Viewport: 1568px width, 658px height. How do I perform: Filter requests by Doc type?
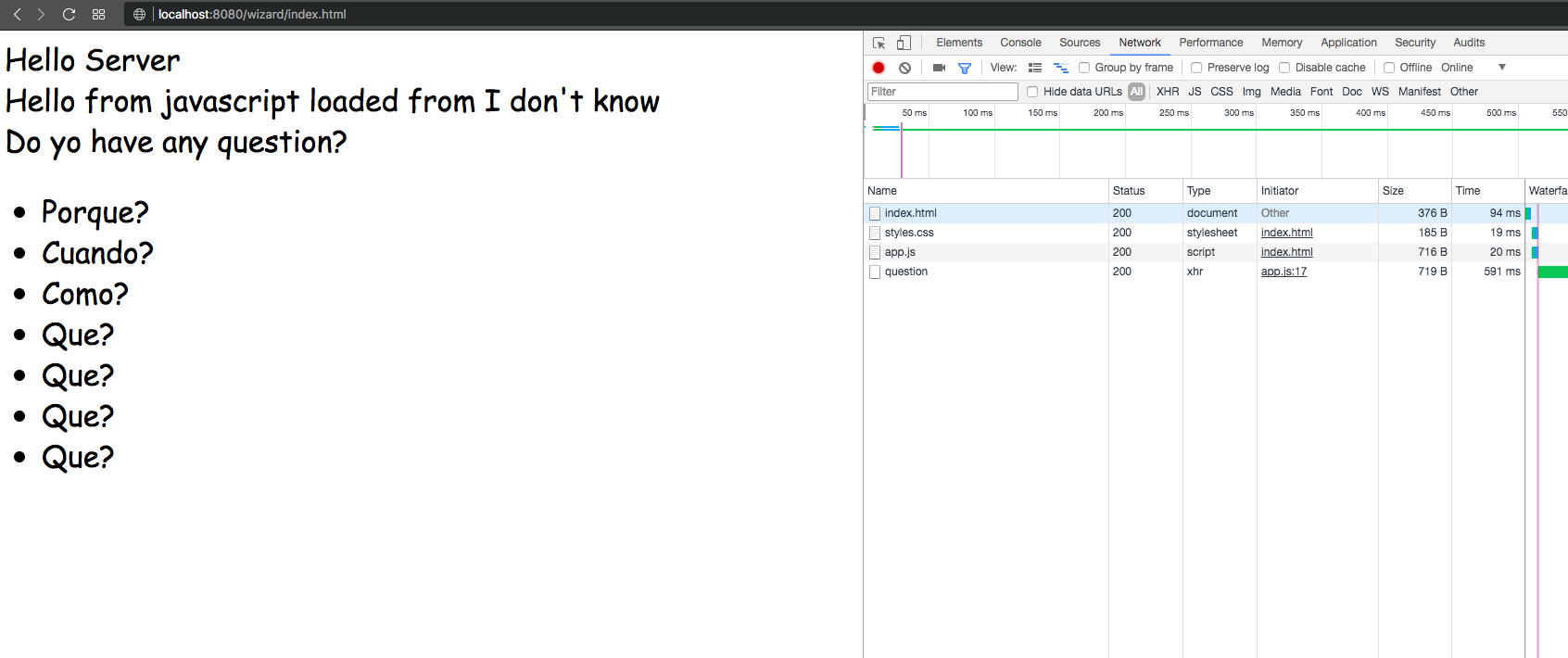[x=1352, y=92]
